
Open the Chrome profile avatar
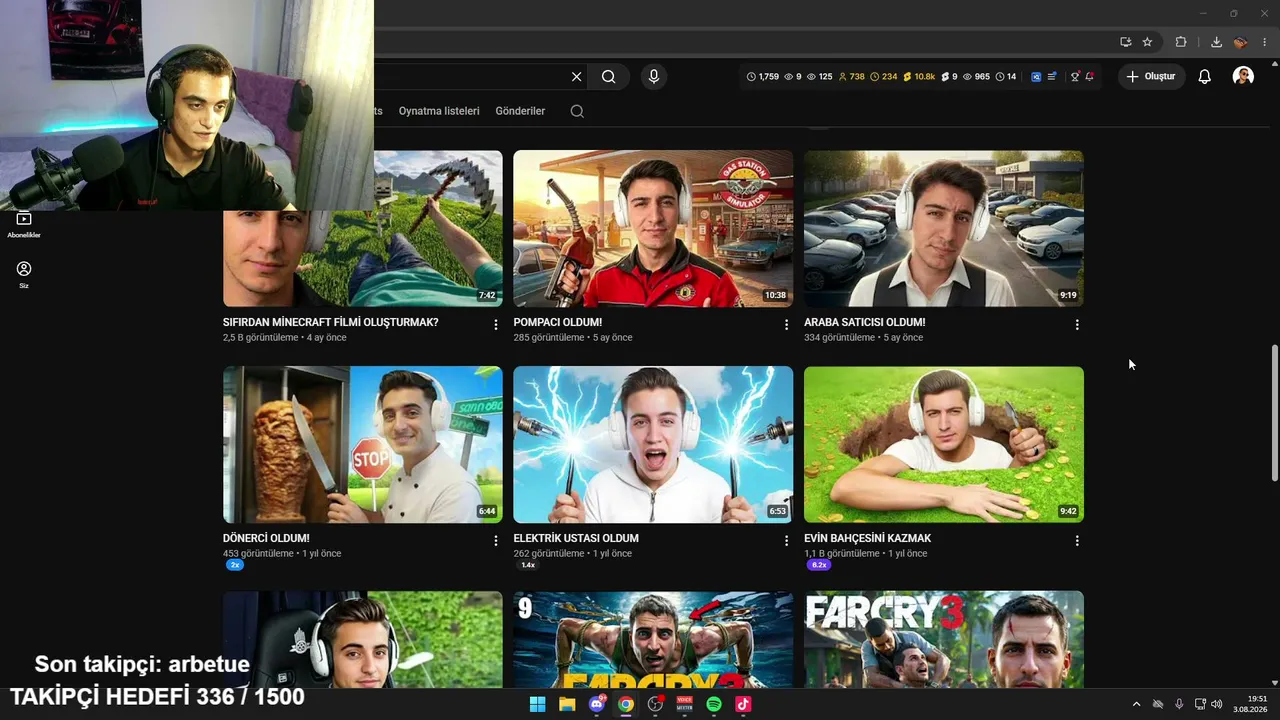1240,42
